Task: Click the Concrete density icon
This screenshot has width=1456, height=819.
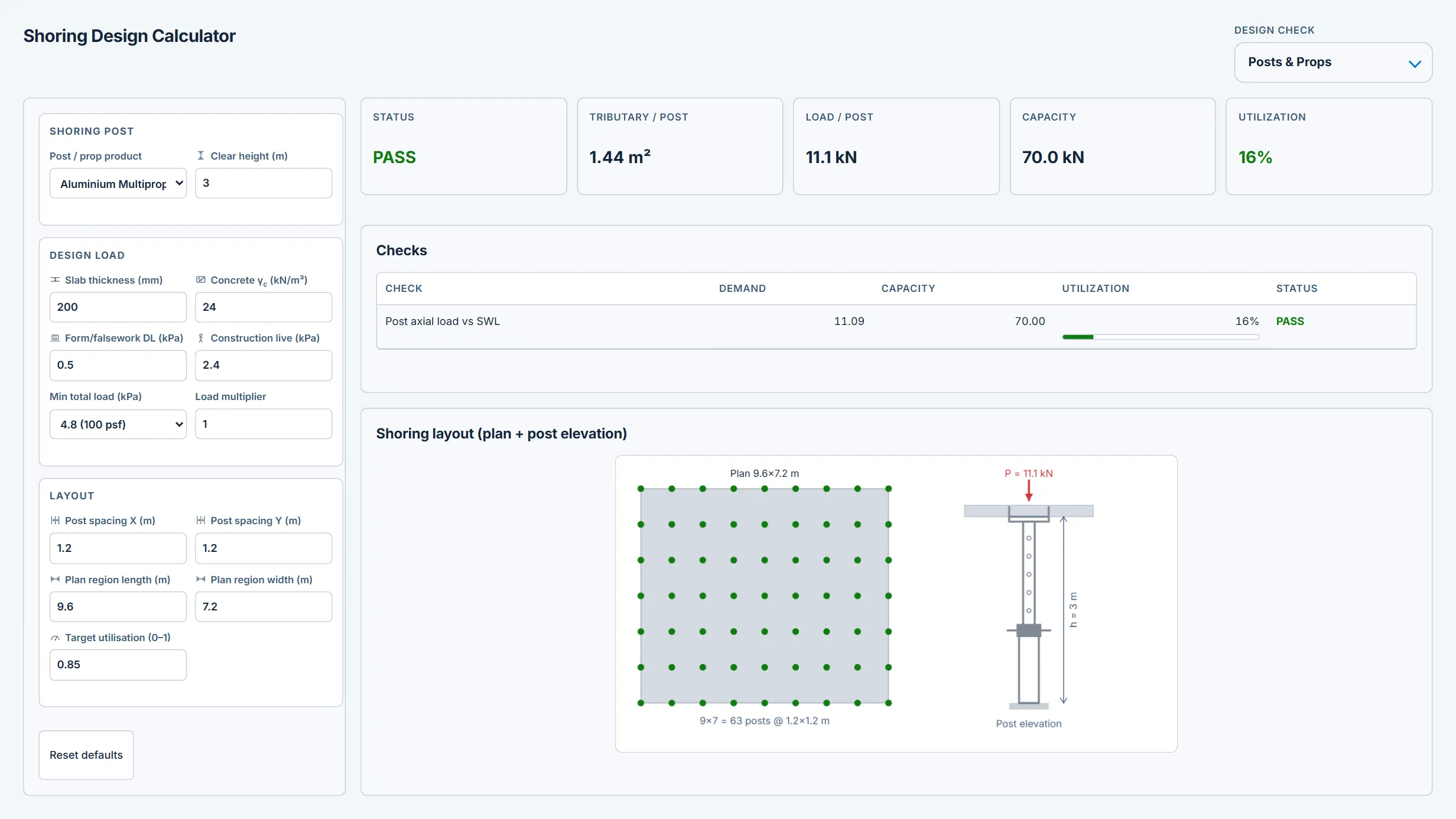Action: coord(201,279)
